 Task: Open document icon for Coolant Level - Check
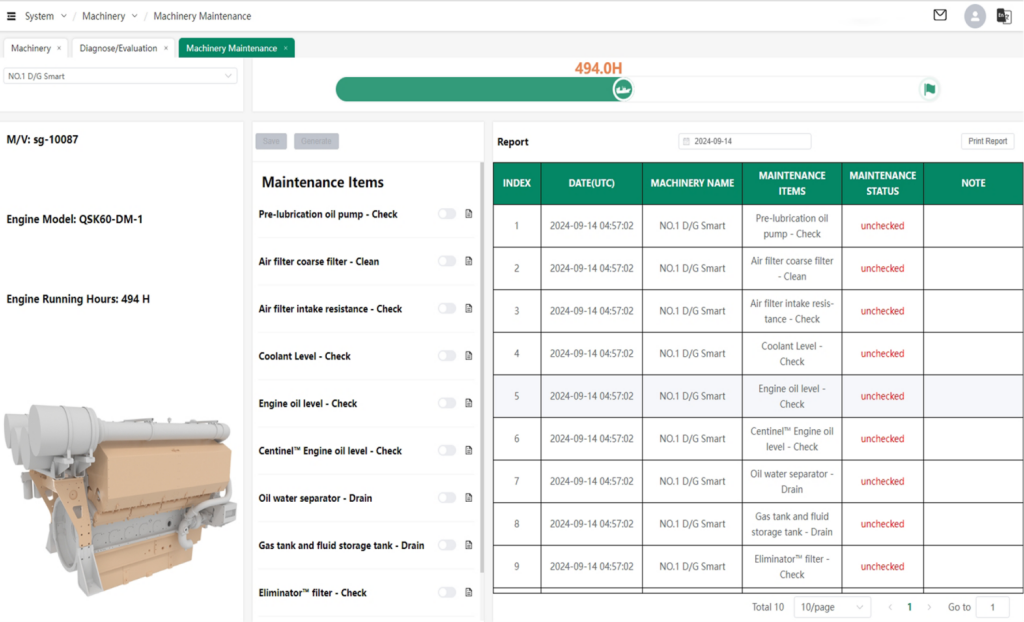[468, 356]
